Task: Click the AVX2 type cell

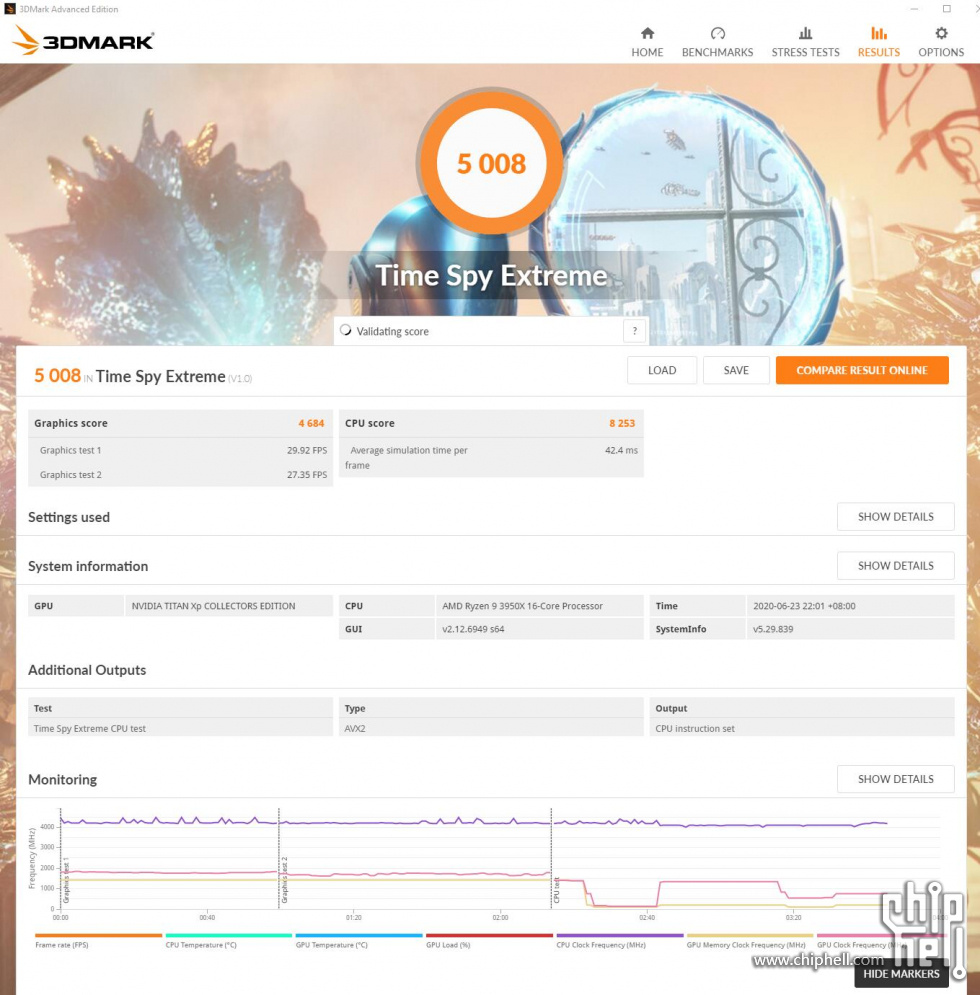Action: coord(491,728)
